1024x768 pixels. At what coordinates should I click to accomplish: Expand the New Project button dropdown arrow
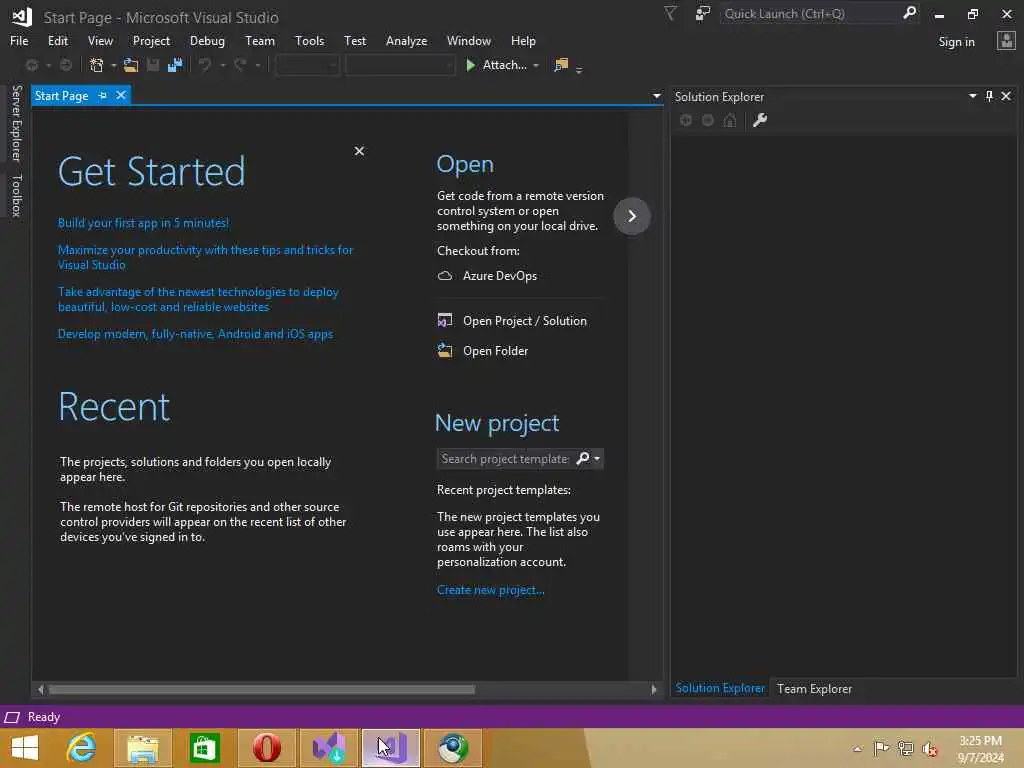[x=114, y=65]
